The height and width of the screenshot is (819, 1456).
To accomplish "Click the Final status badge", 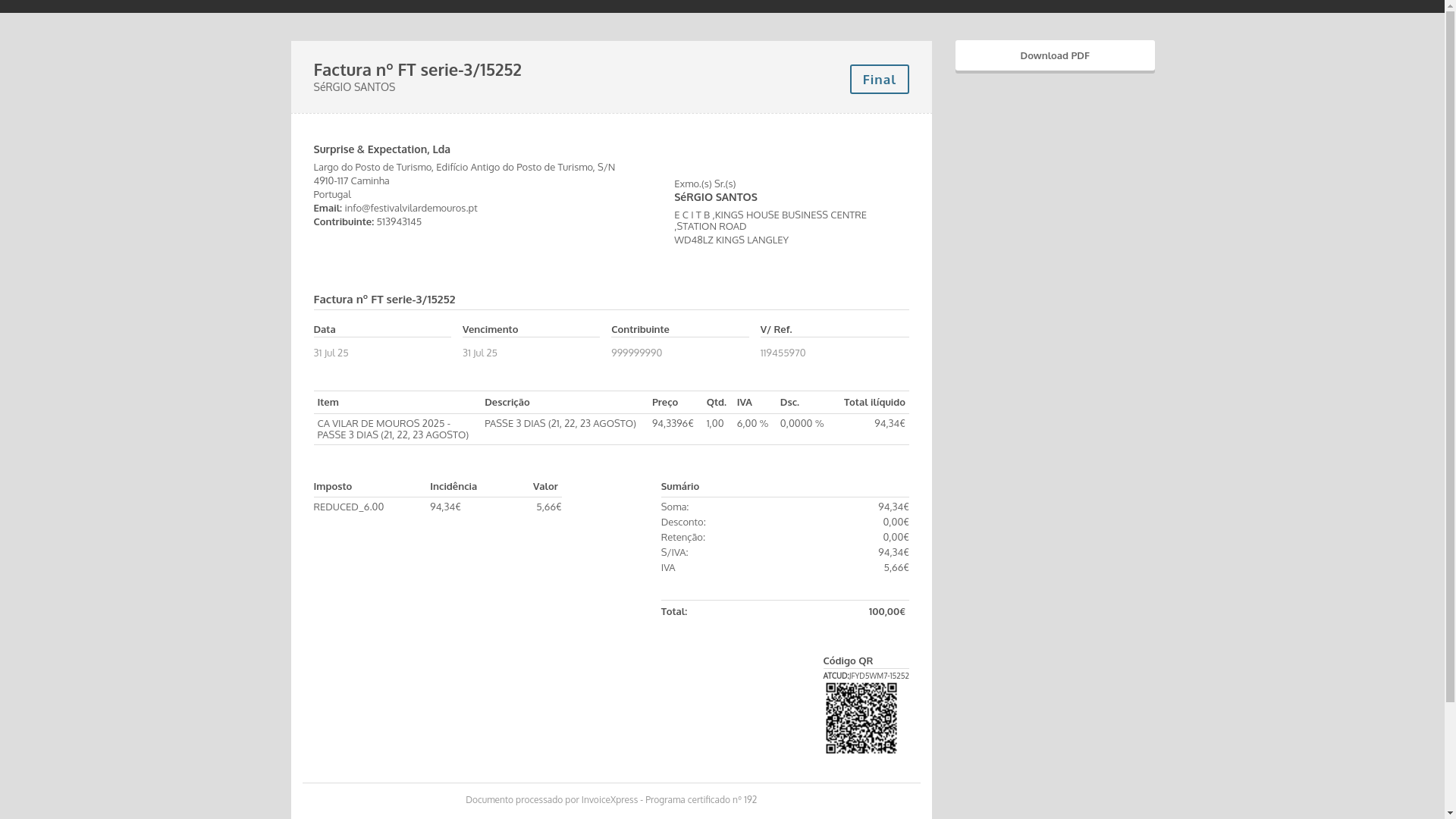I will tap(879, 80).
